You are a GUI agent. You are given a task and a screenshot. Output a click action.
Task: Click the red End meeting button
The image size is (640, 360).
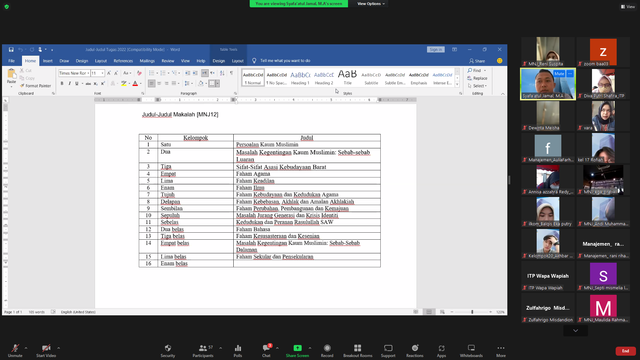625,351
